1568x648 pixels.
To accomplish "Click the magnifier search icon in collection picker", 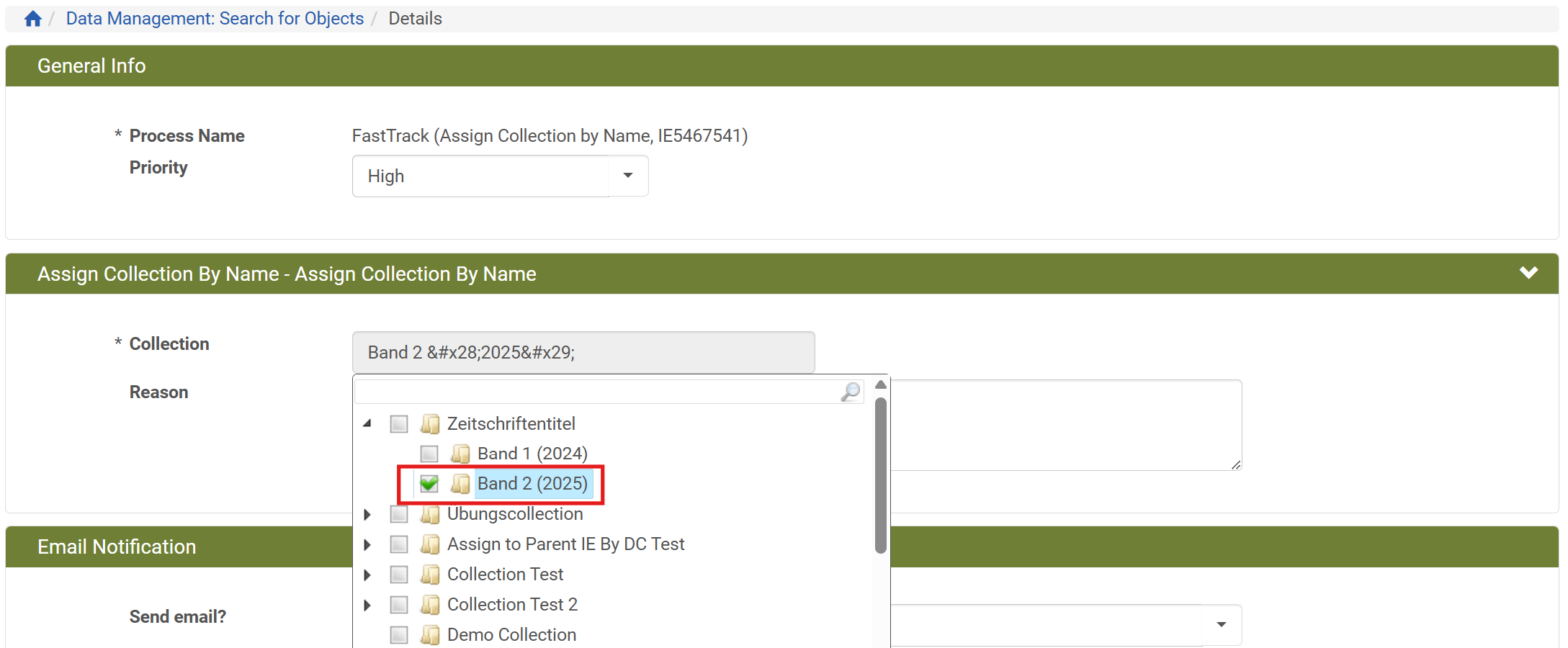I will click(851, 392).
